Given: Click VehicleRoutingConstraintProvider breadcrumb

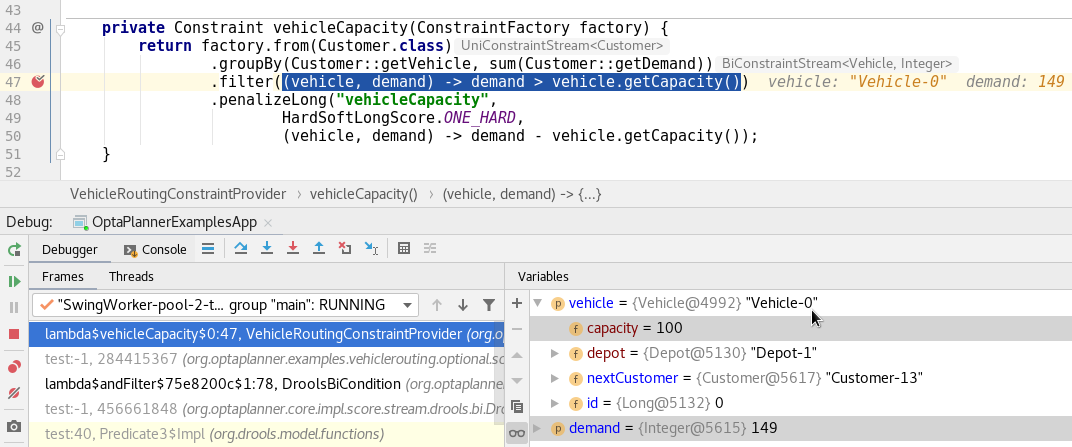Looking at the screenshot, I should click(178, 194).
